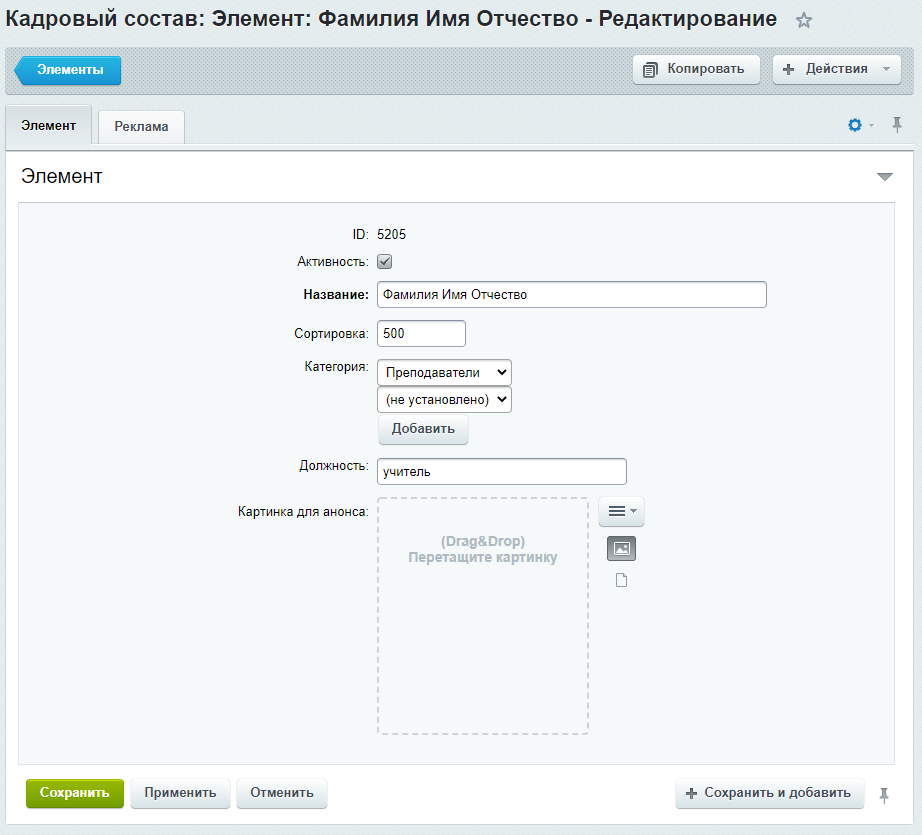Image resolution: width=922 pixels, height=835 pixels.
Task: Open the (не установлено) category dropdown
Action: 445,399
